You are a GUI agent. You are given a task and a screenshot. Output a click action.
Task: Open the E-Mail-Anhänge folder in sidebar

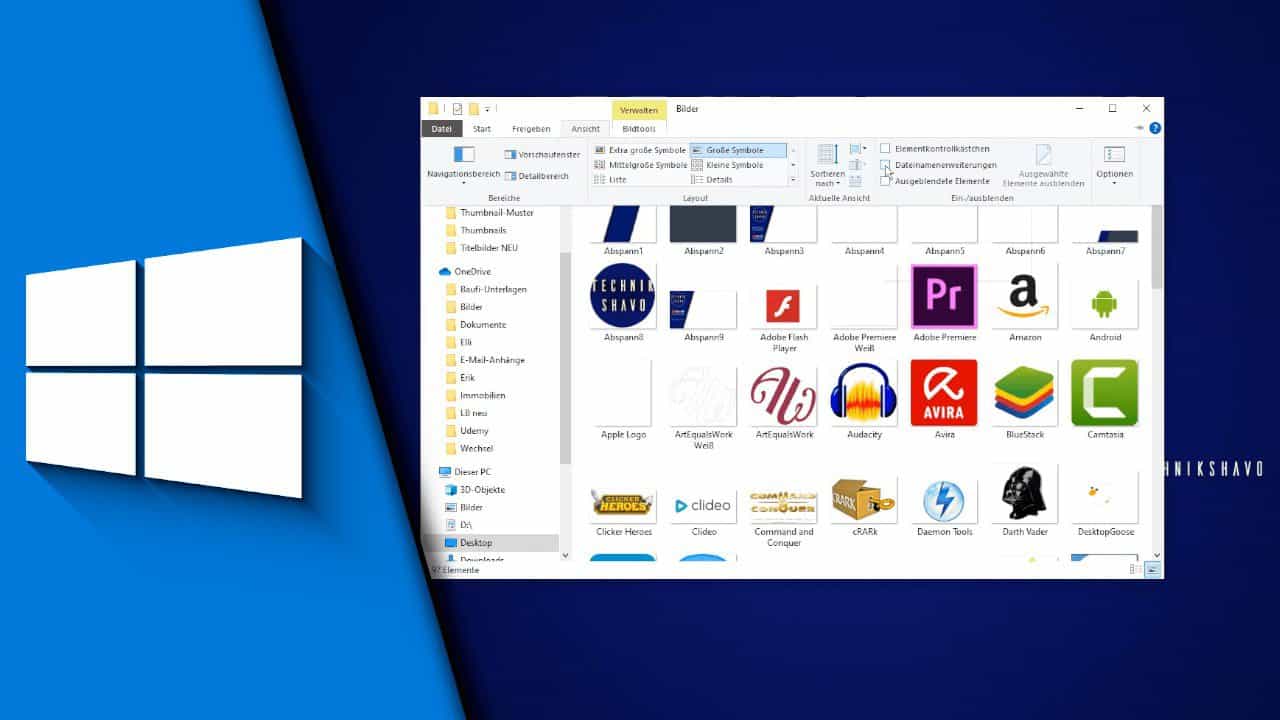(x=485, y=360)
